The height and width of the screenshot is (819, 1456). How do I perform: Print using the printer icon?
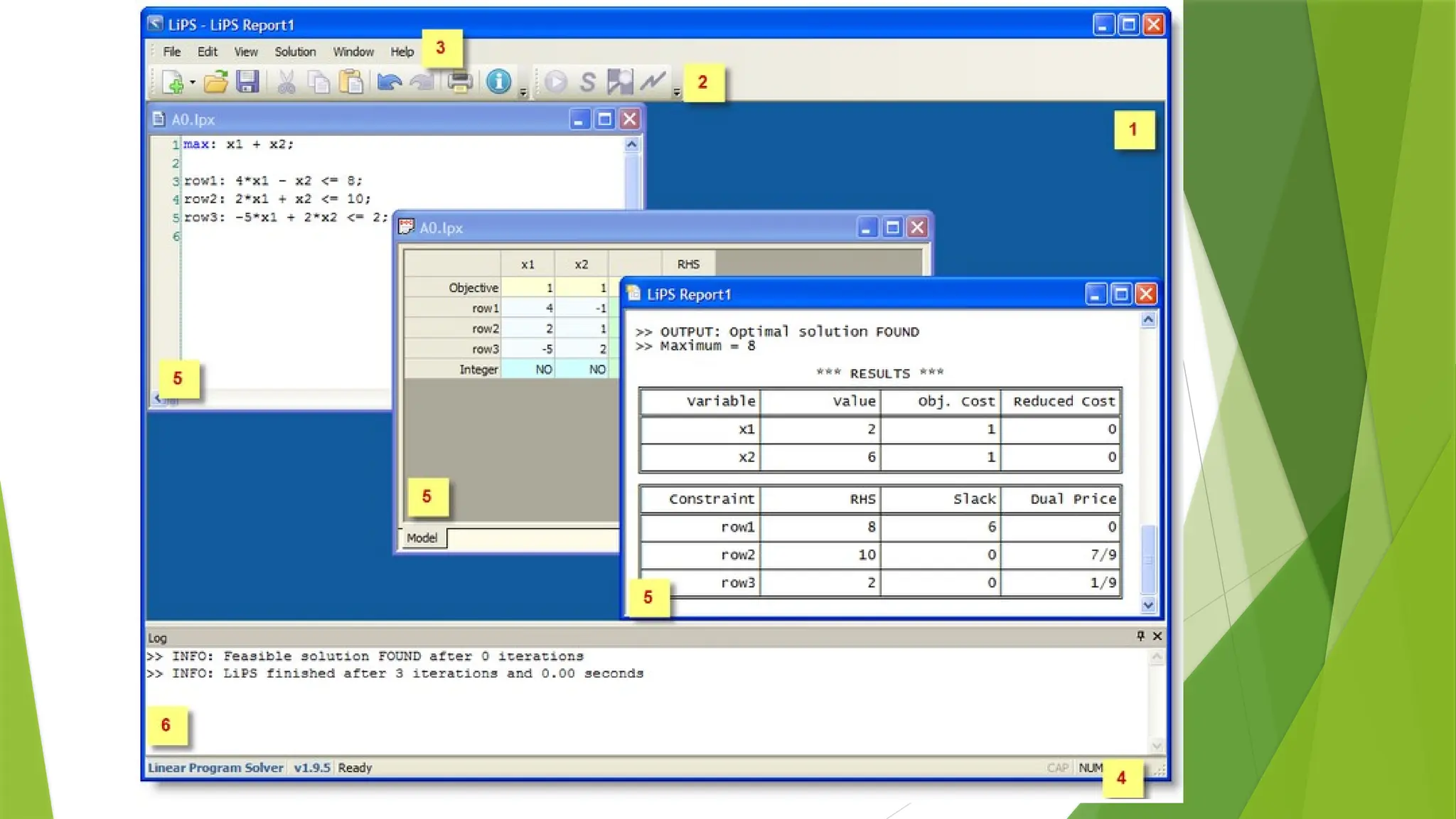pos(459,82)
